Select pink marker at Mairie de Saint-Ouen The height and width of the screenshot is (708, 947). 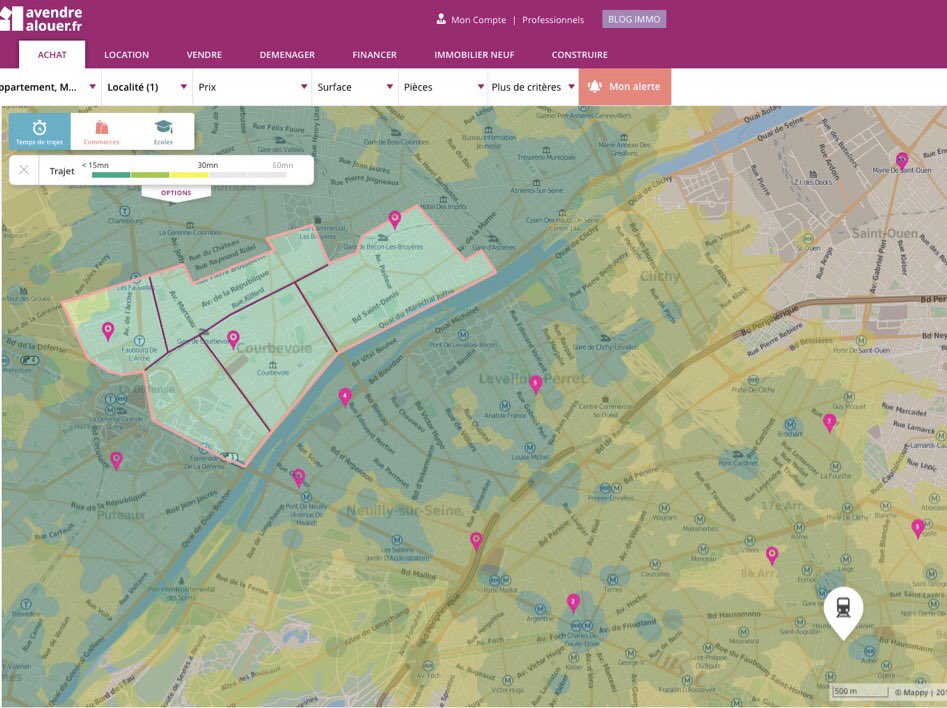pos(902,161)
